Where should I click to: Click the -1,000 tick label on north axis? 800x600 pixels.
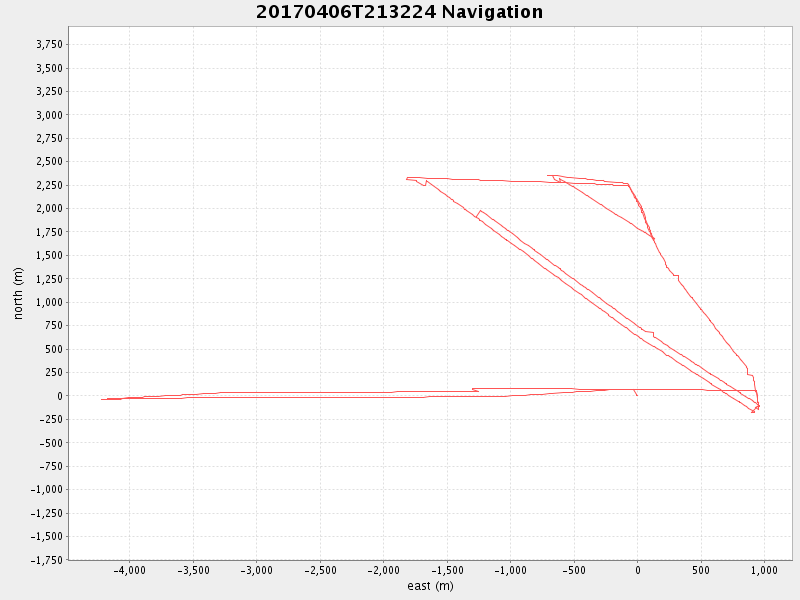tap(46, 490)
